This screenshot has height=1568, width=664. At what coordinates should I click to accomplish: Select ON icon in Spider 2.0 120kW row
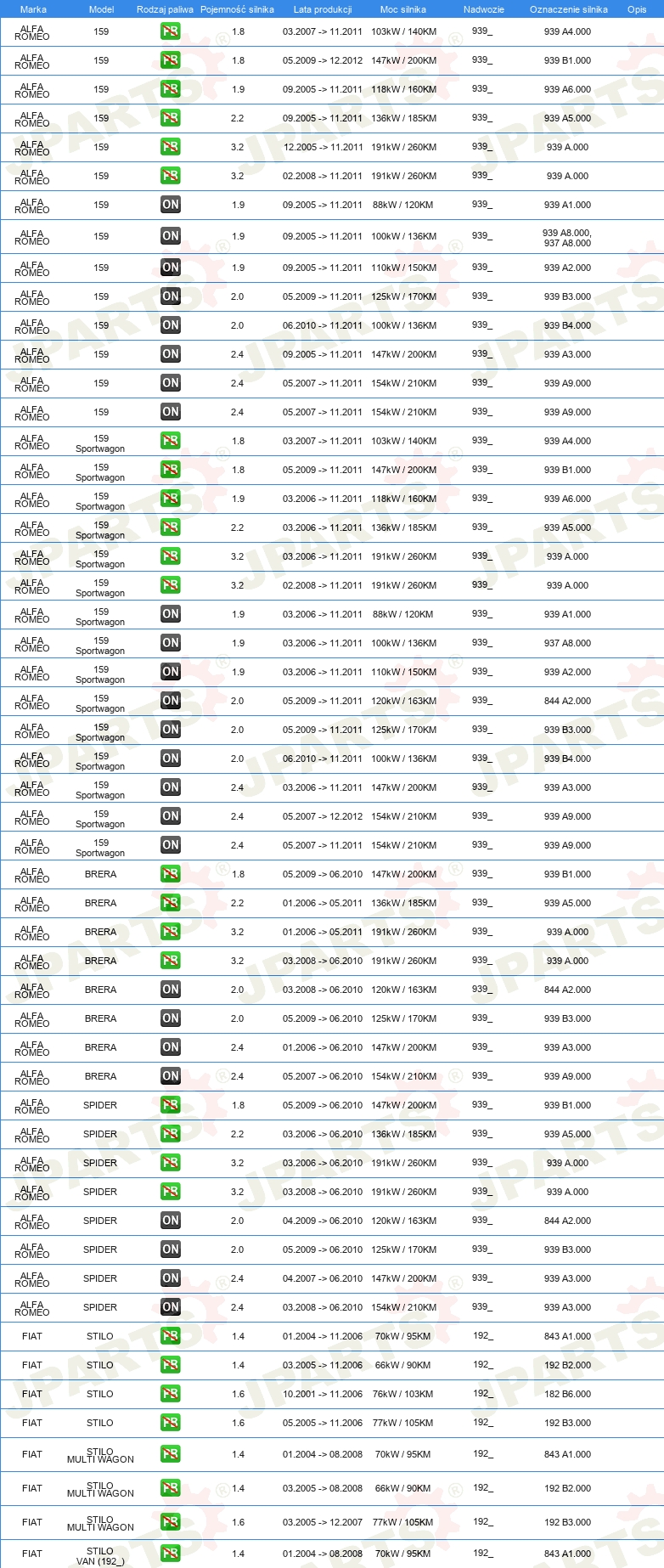click(x=171, y=1221)
